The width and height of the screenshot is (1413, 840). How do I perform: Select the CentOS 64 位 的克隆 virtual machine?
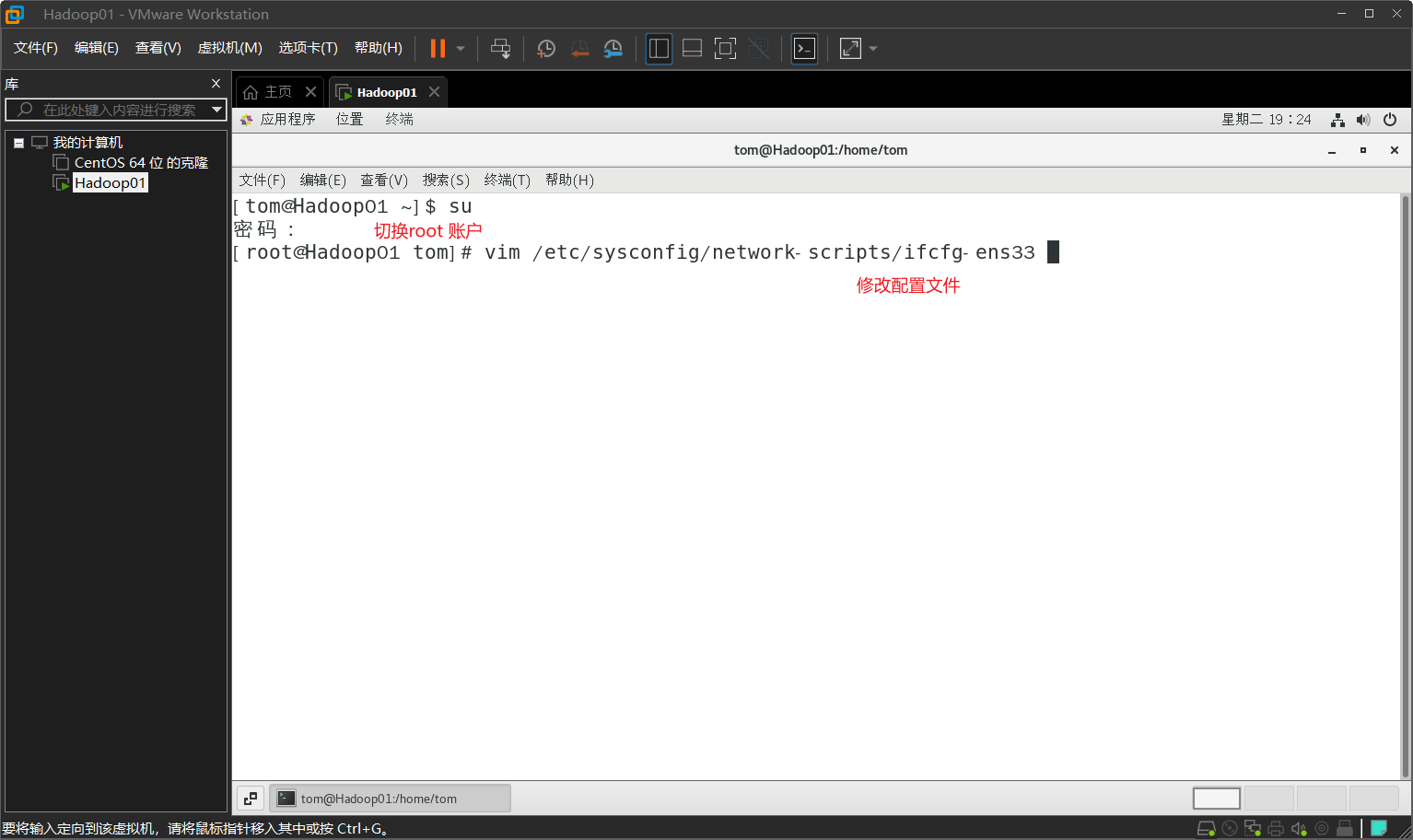tap(141, 163)
